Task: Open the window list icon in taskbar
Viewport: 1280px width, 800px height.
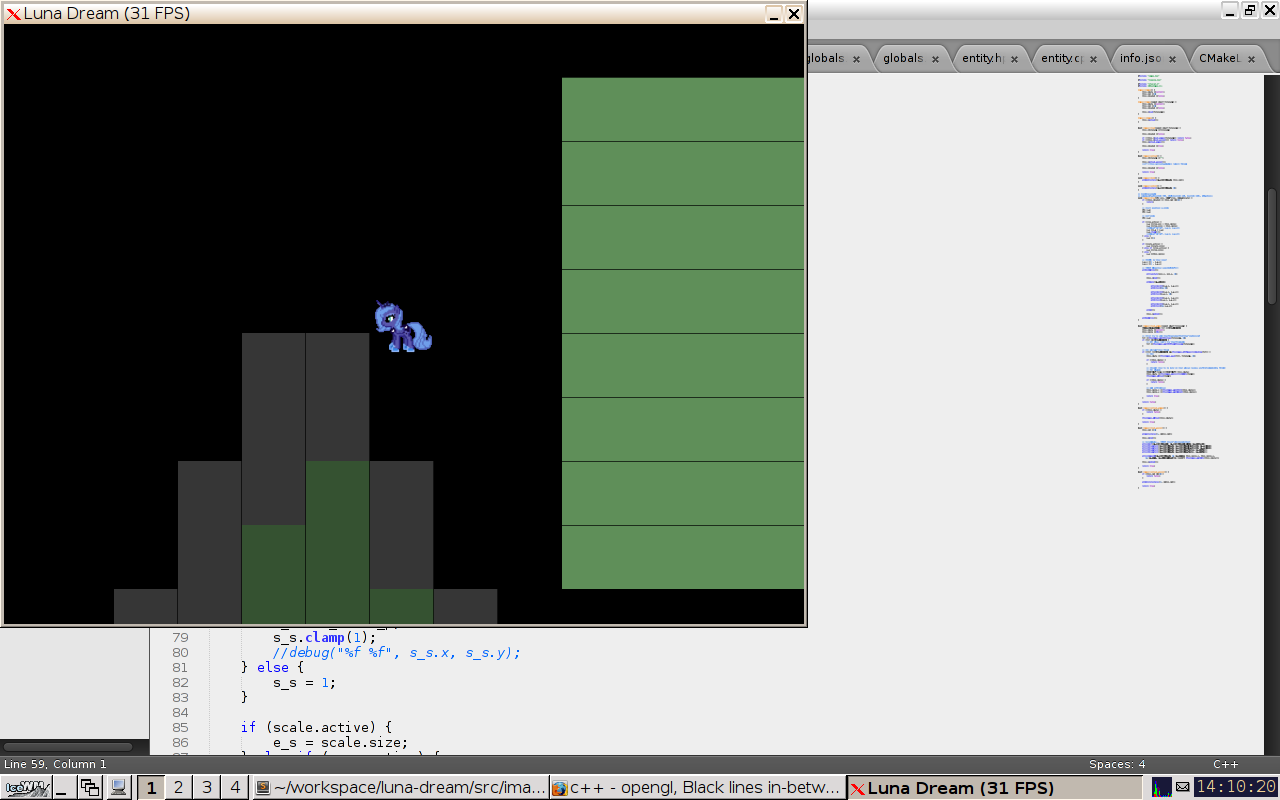Action: (90, 788)
